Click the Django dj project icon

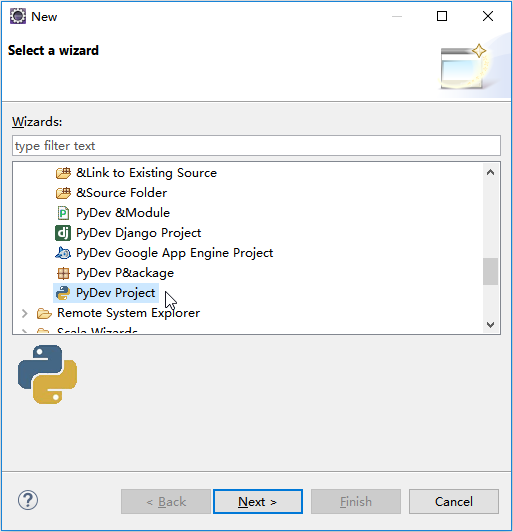(x=63, y=233)
